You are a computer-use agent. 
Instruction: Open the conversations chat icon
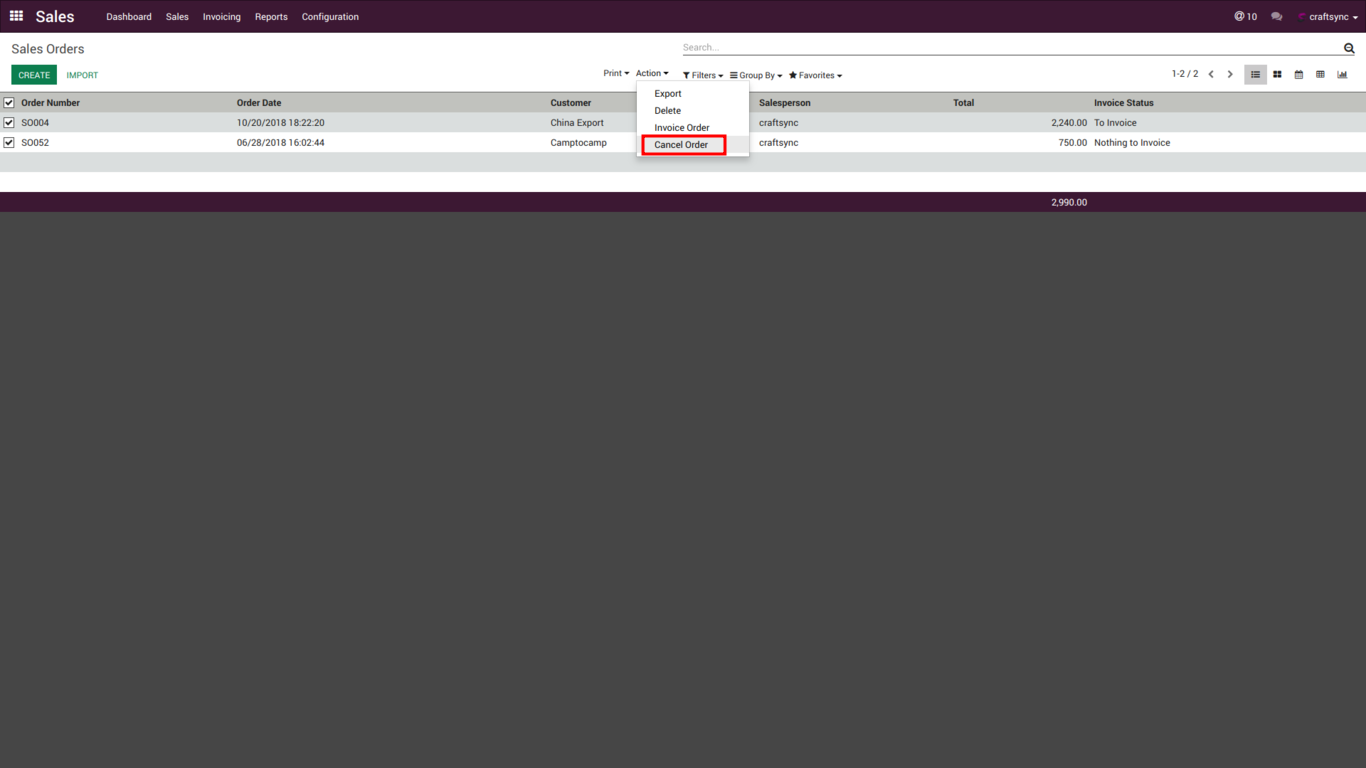point(1276,17)
